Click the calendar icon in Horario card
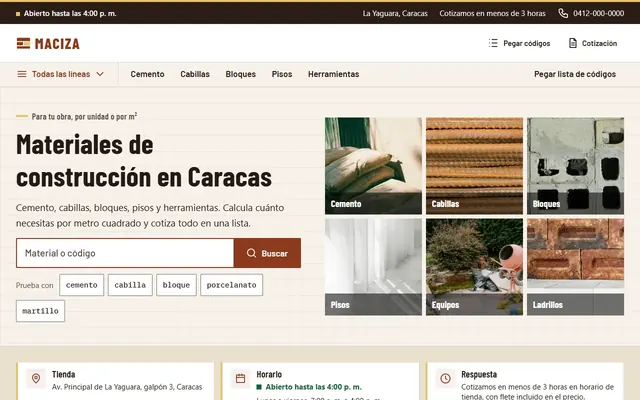This screenshot has height=400, width=640. pos(240,378)
